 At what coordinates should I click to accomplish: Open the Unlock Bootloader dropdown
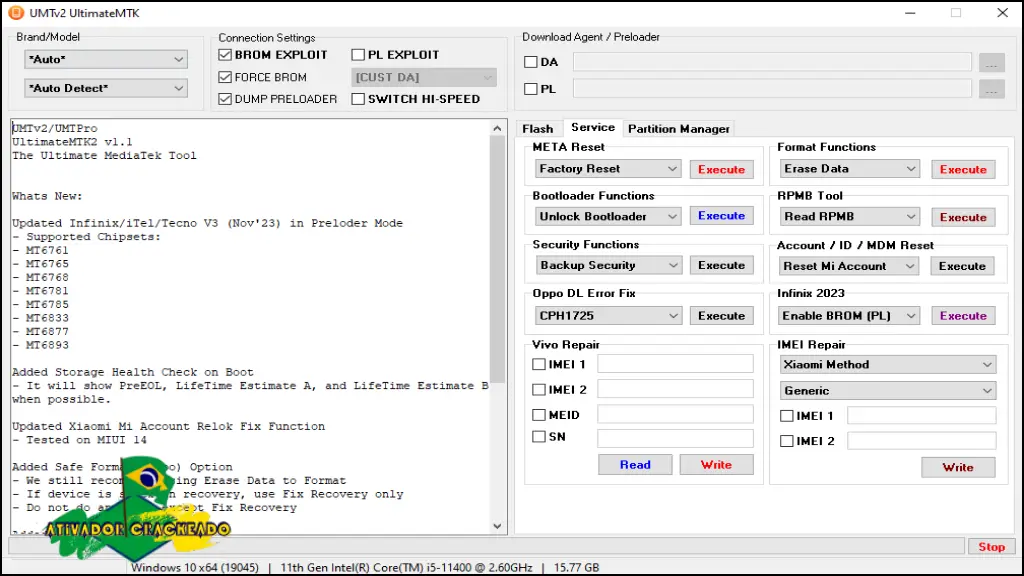(x=608, y=216)
